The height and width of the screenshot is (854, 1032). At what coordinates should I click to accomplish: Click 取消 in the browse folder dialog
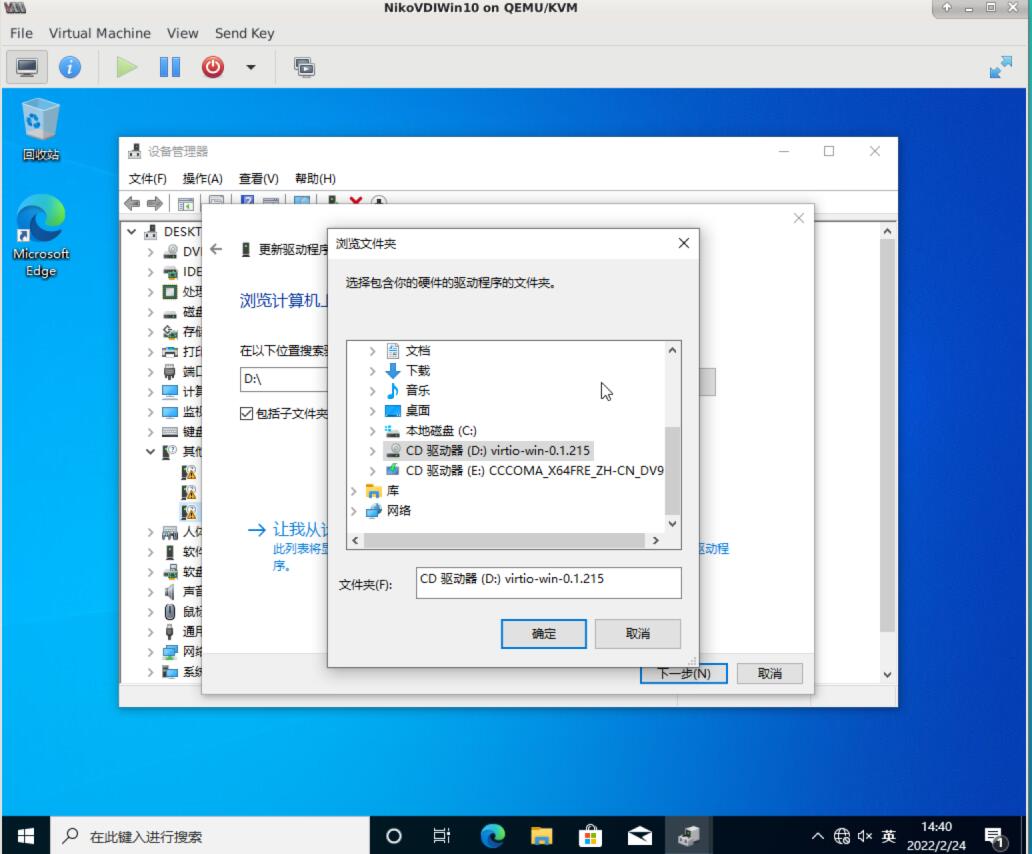coord(637,634)
